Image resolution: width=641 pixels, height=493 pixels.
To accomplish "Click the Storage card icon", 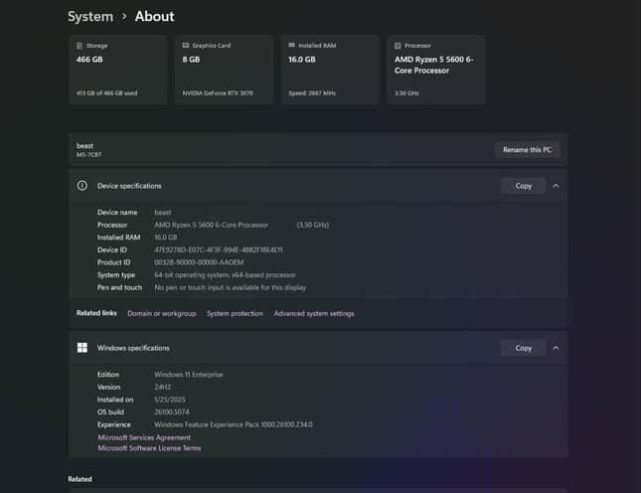I will tap(79, 46).
